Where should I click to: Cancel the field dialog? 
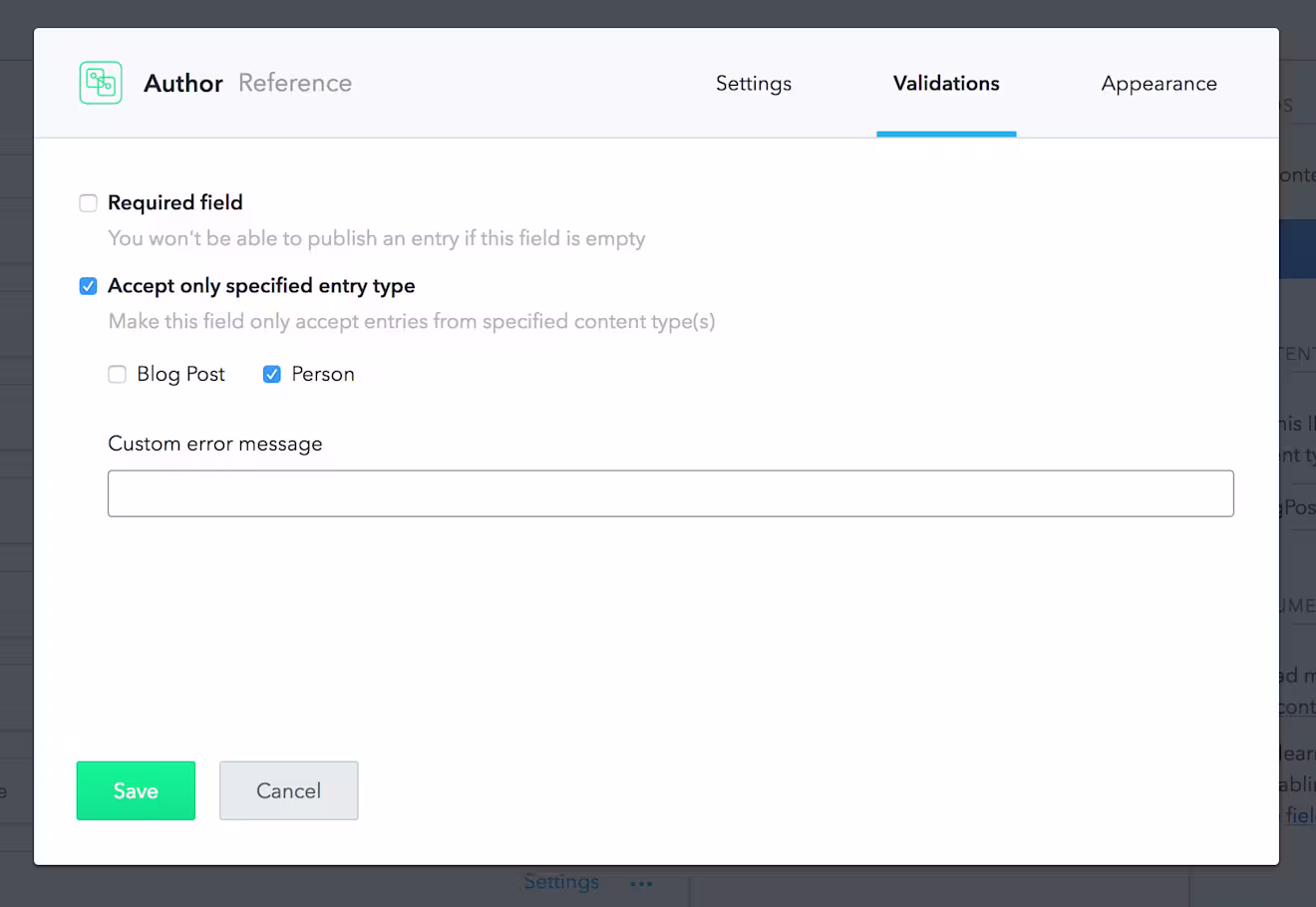289,790
